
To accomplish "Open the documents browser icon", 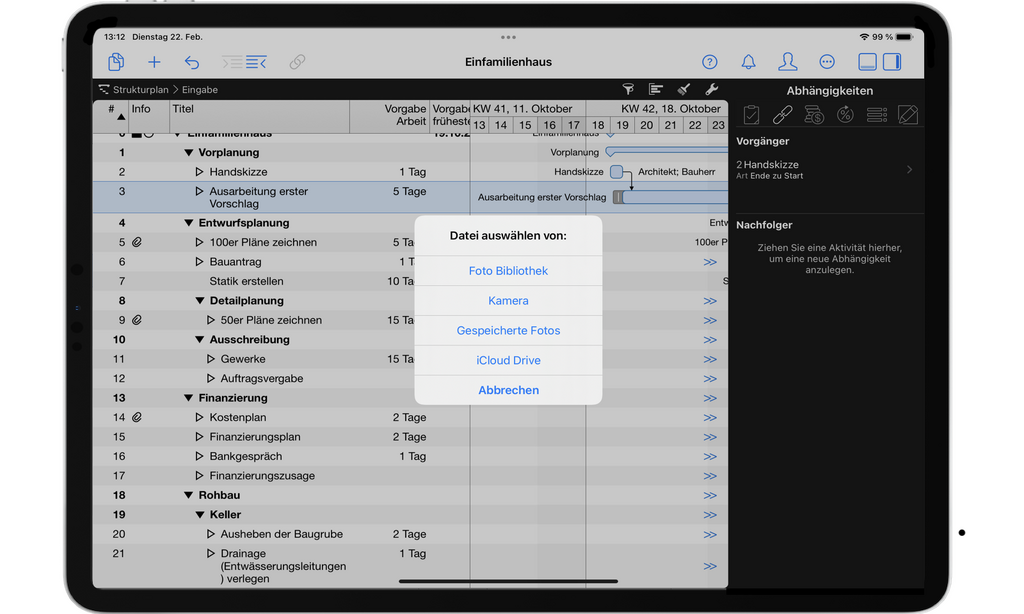I will [x=116, y=62].
